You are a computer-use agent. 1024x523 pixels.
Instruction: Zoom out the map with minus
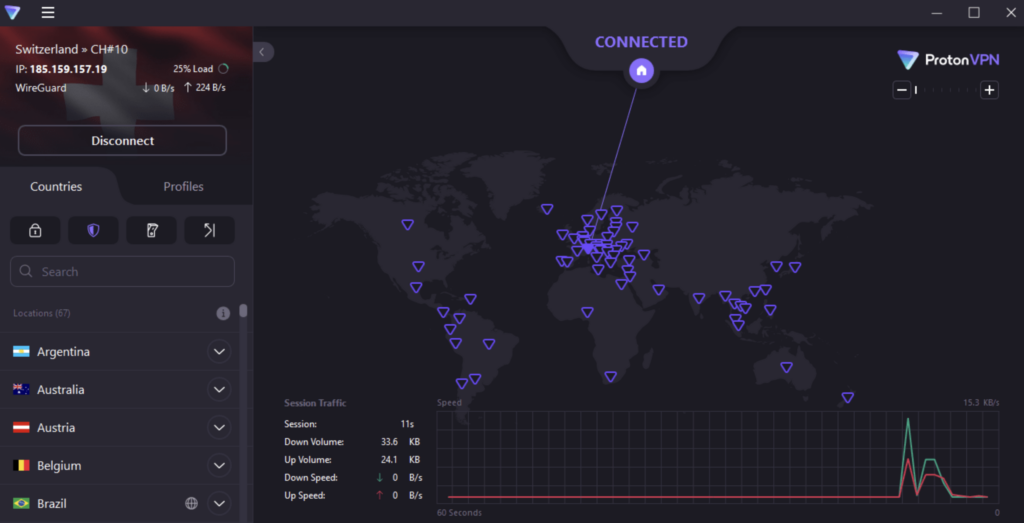[902, 90]
